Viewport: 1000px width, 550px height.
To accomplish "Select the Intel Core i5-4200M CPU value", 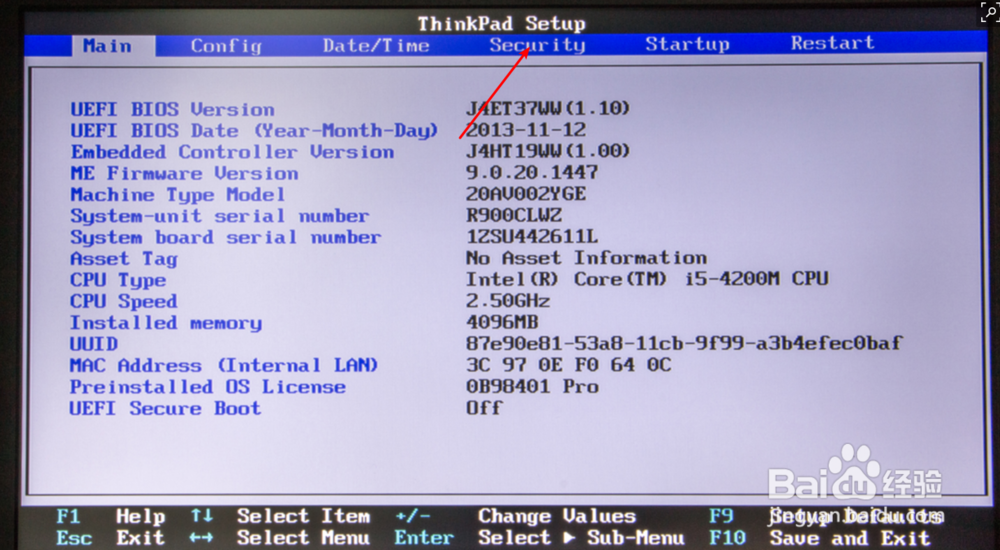I will pos(647,279).
